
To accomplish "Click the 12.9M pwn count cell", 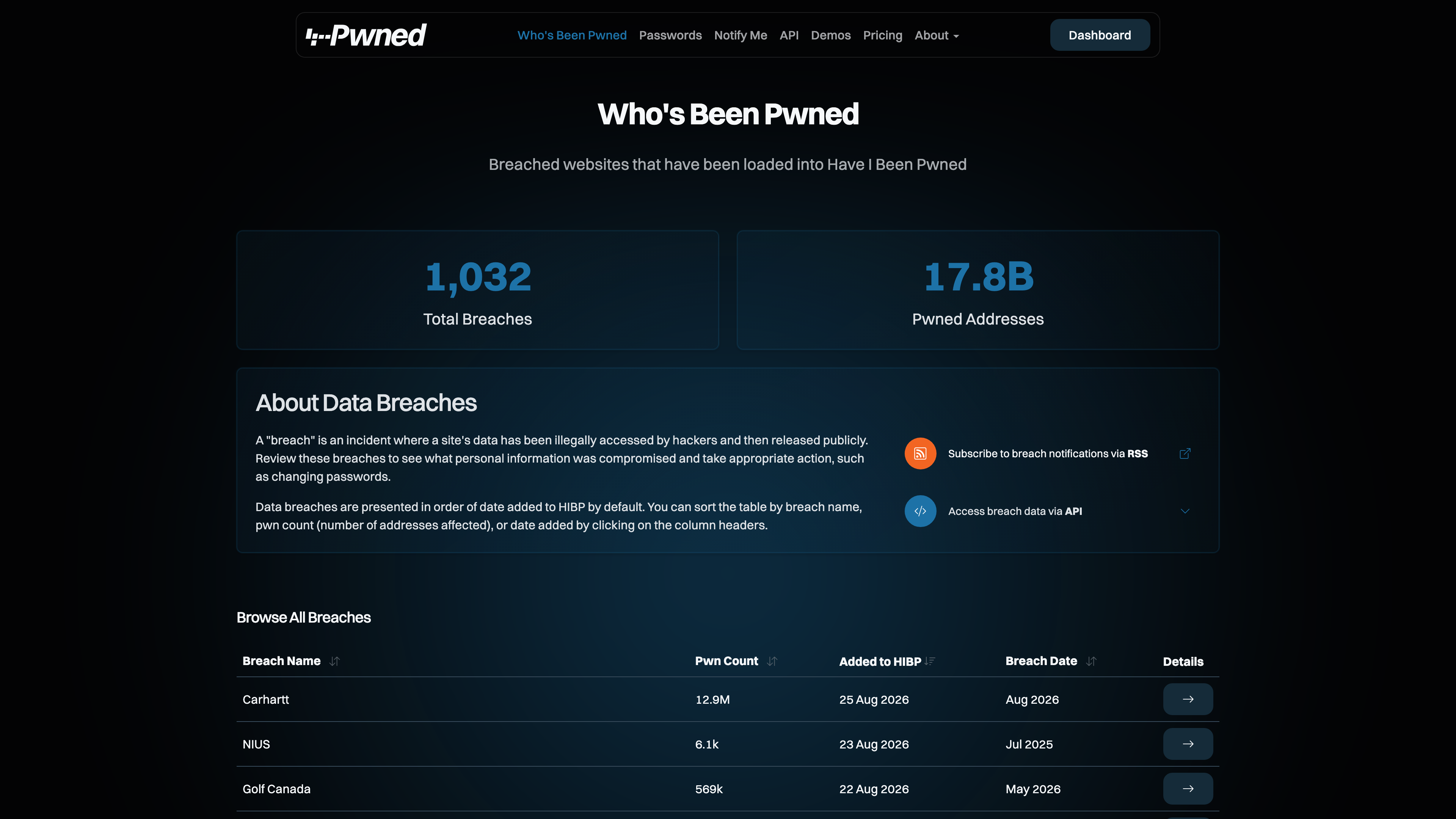I will coord(712,699).
